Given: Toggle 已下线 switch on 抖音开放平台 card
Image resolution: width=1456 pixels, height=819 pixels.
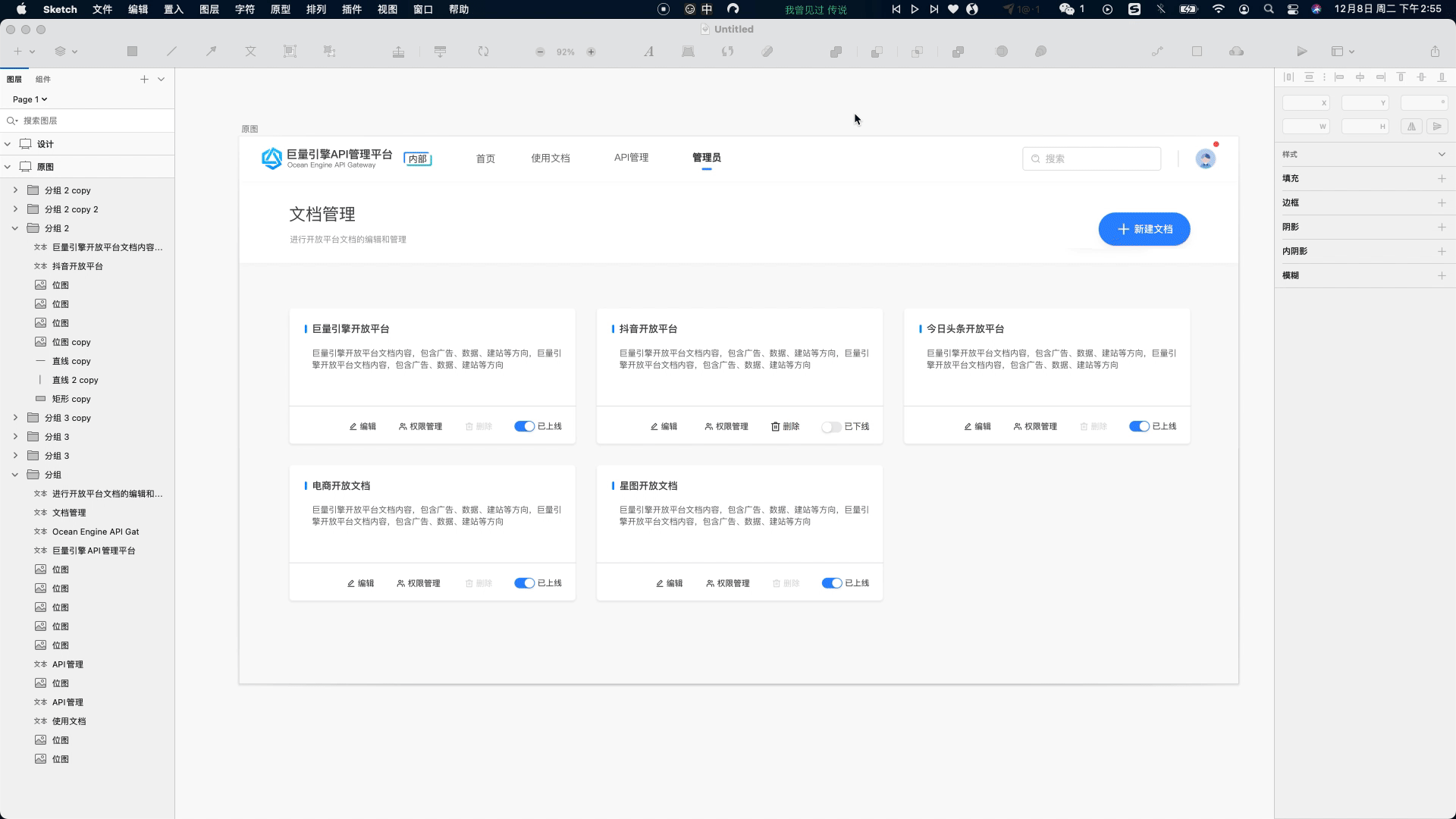Looking at the screenshot, I should 831,427.
